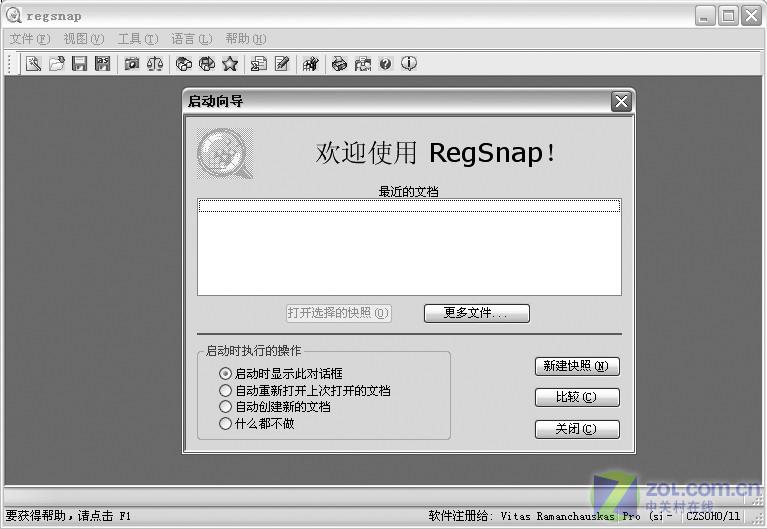
Task: Click the info about icon
Action: (x=409, y=64)
